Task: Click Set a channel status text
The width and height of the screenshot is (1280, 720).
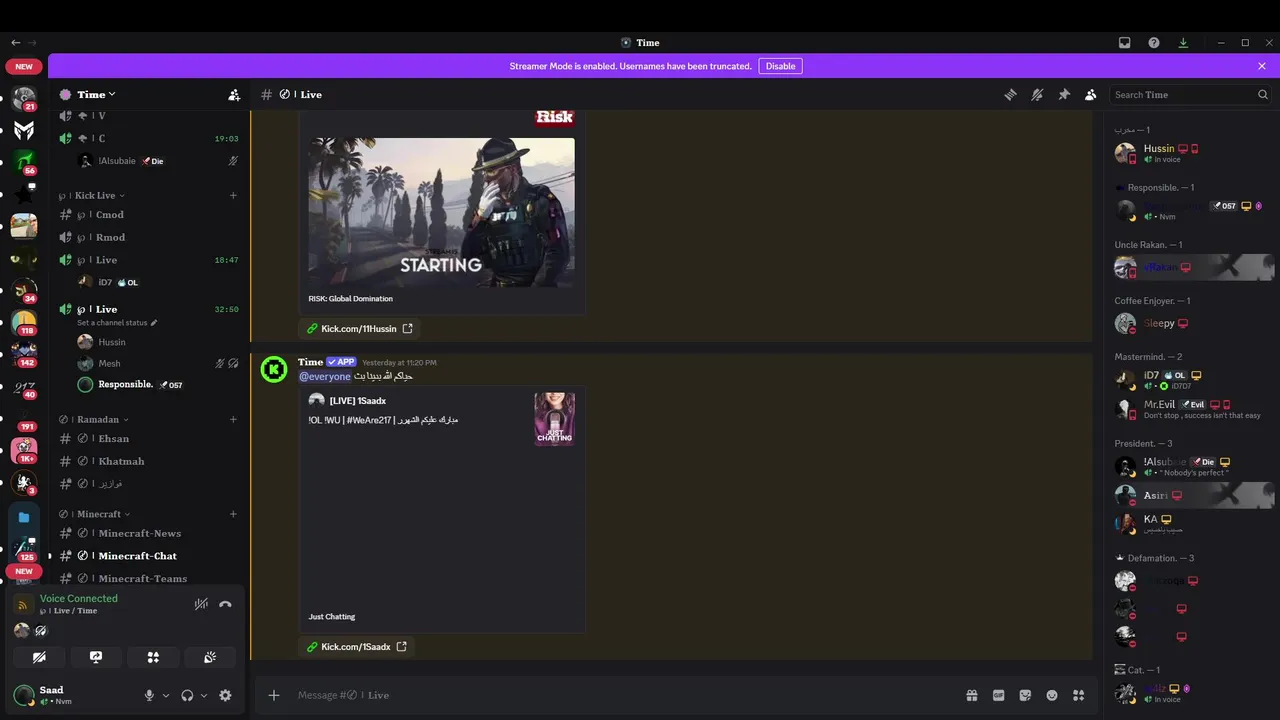Action: 117,323
